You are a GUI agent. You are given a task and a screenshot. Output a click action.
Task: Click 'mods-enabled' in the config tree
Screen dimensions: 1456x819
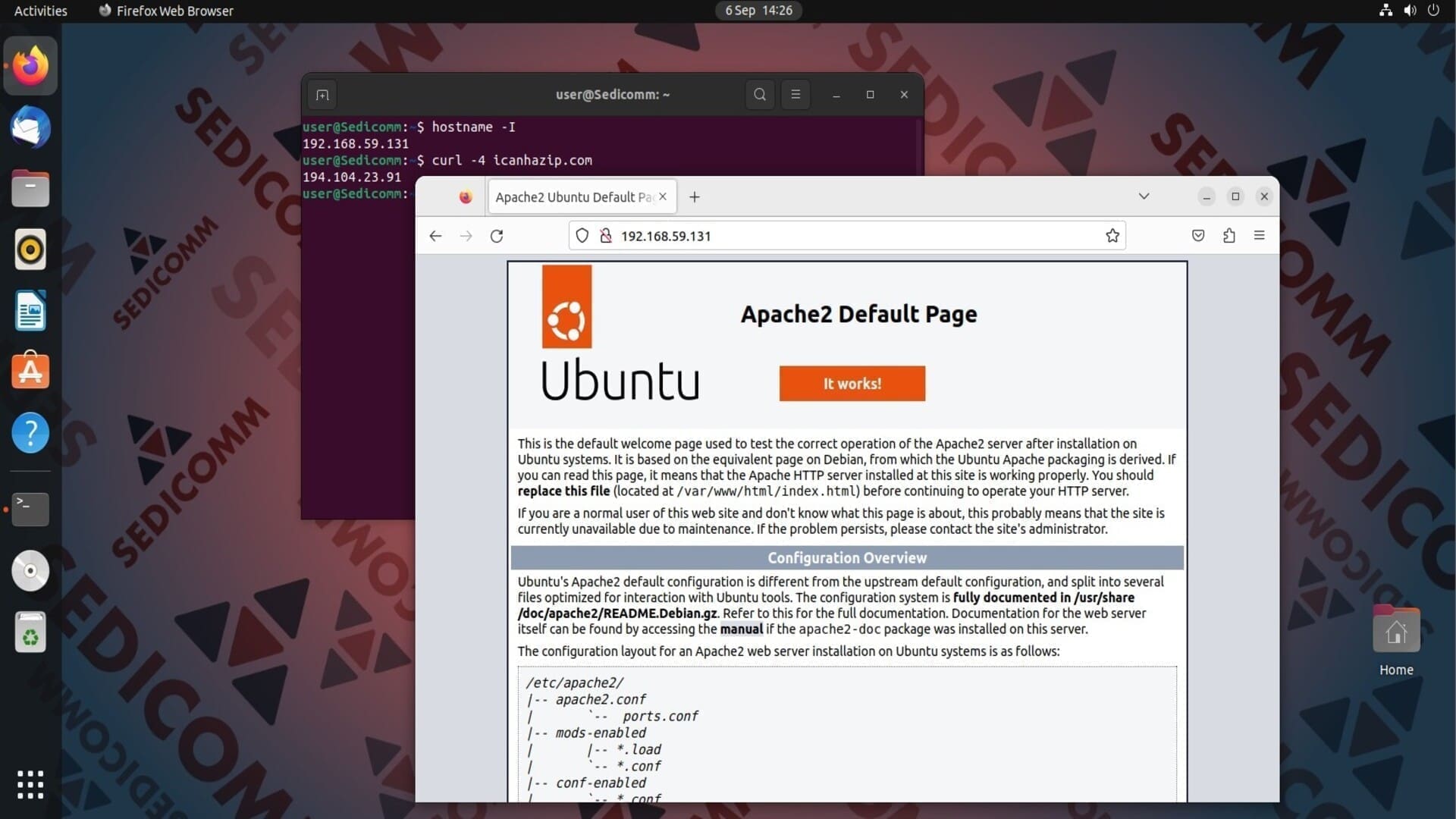[x=601, y=733]
